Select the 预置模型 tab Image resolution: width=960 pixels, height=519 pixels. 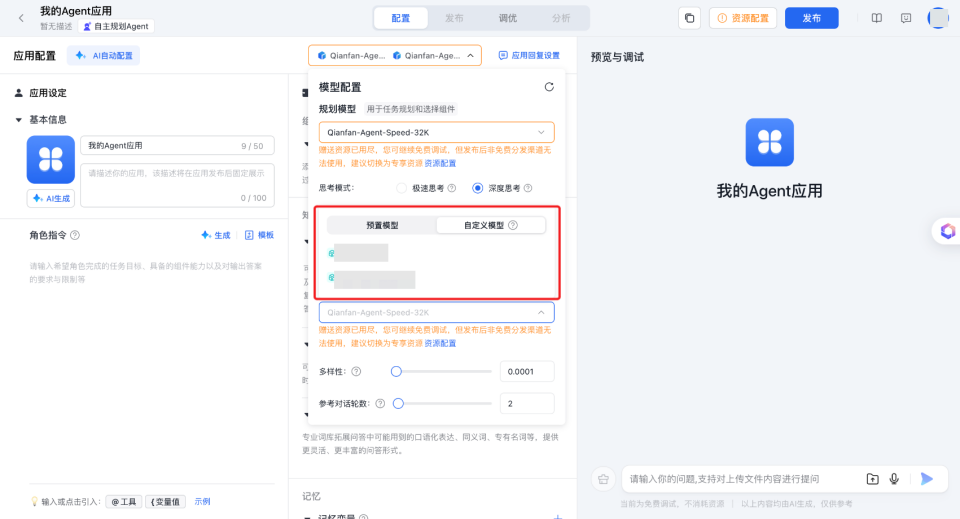point(382,225)
